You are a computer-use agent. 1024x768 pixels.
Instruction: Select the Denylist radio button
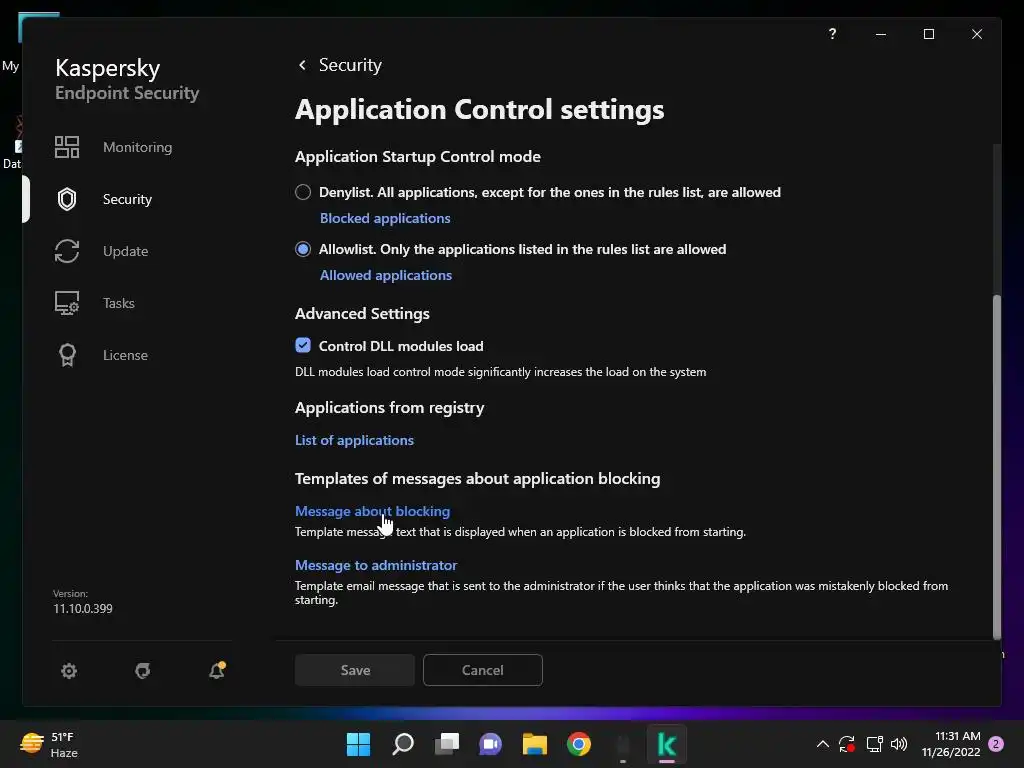point(303,192)
